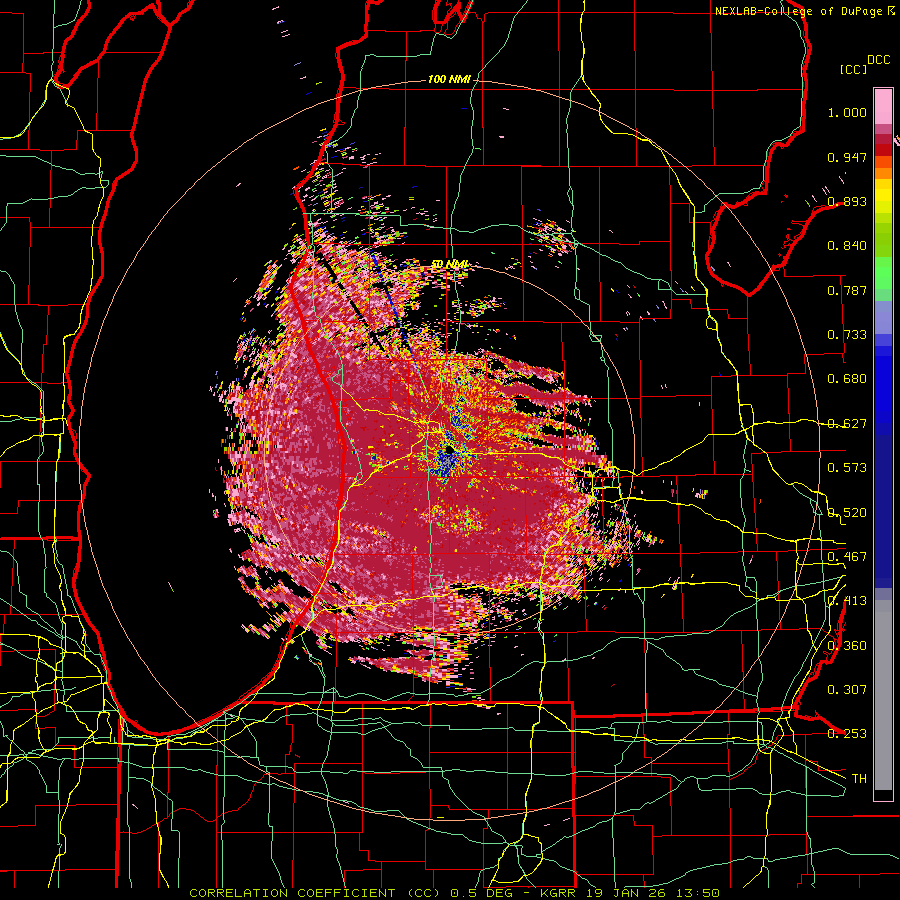This screenshot has height=900, width=900.
Task: Click the 100 NMI range ring label
Action: [449, 79]
